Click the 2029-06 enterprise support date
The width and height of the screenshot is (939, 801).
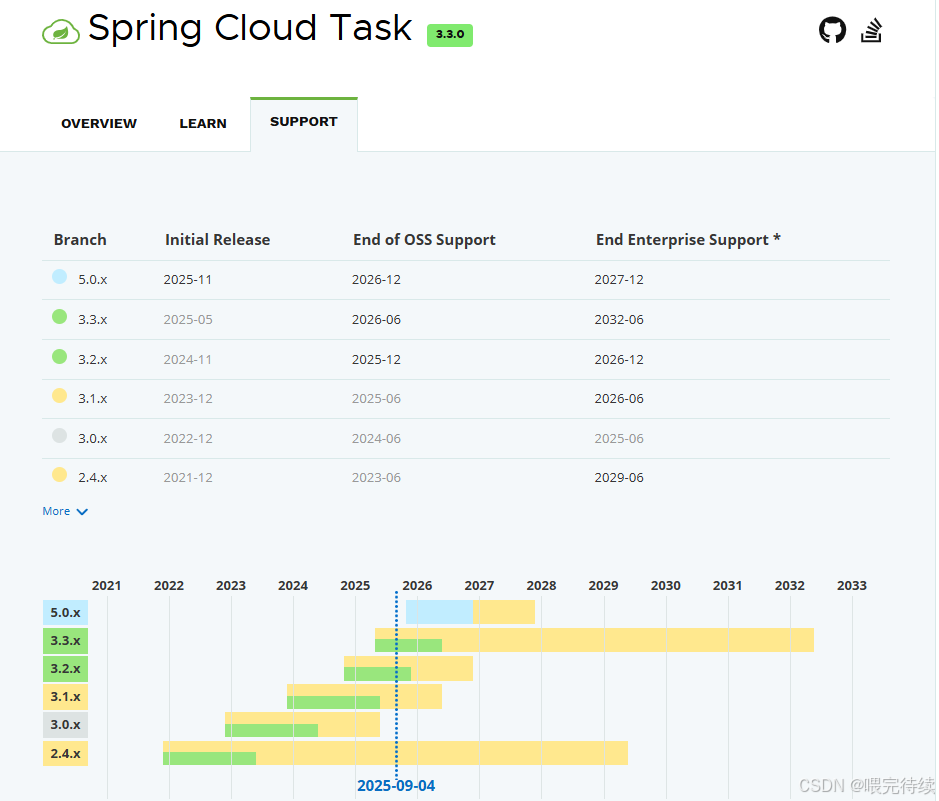pyautogui.click(x=619, y=478)
